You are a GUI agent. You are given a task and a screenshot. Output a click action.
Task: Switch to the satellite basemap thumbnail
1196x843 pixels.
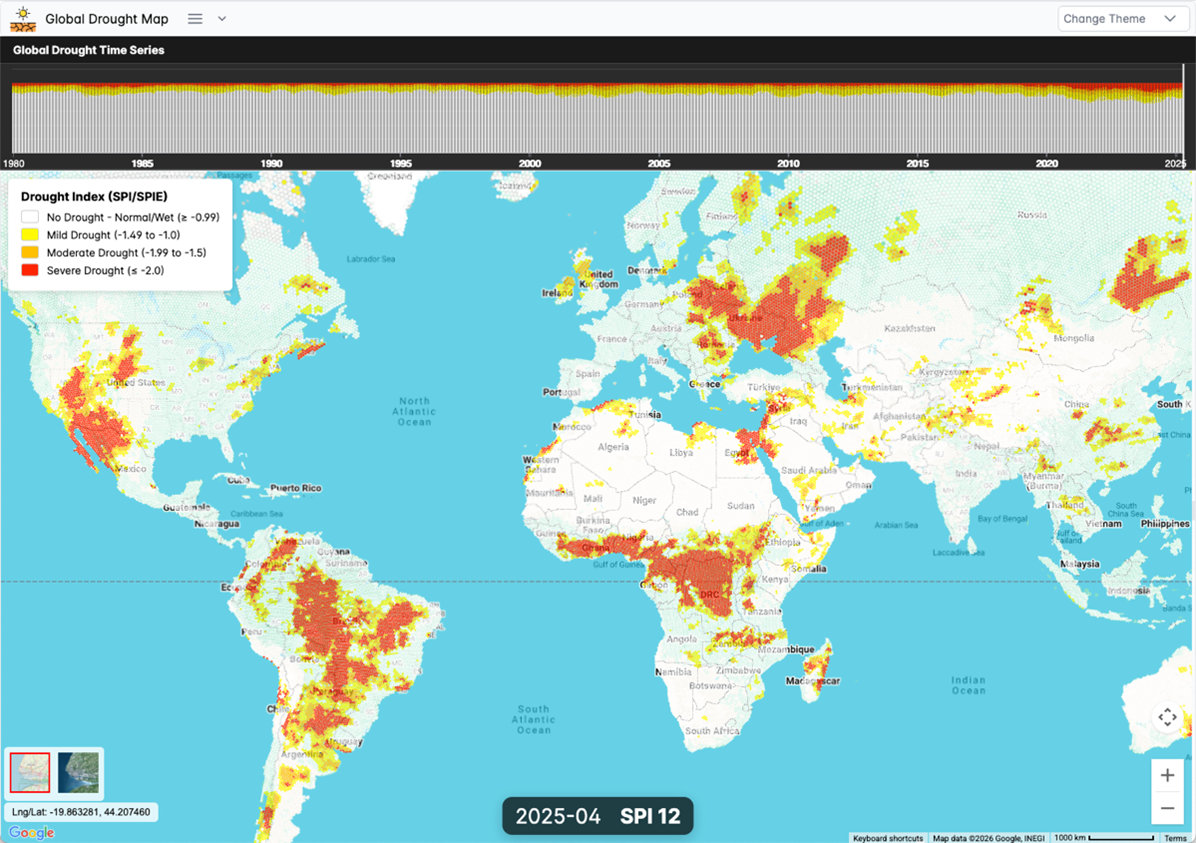click(x=78, y=772)
